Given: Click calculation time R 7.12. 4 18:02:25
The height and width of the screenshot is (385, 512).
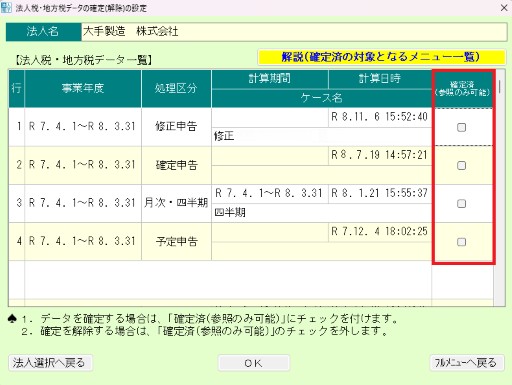Looking at the screenshot, I should [x=380, y=232].
